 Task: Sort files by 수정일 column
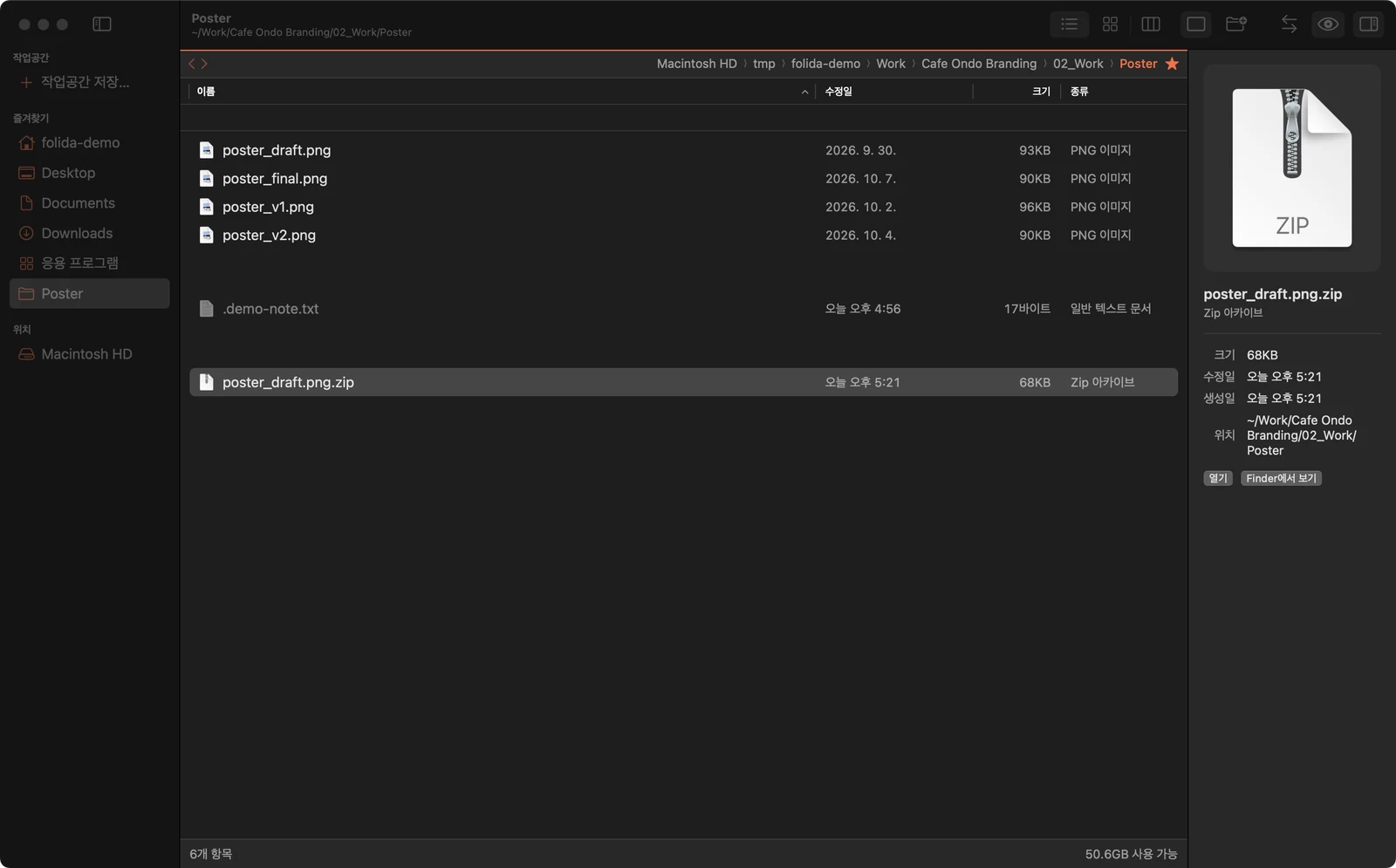[x=838, y=92]
